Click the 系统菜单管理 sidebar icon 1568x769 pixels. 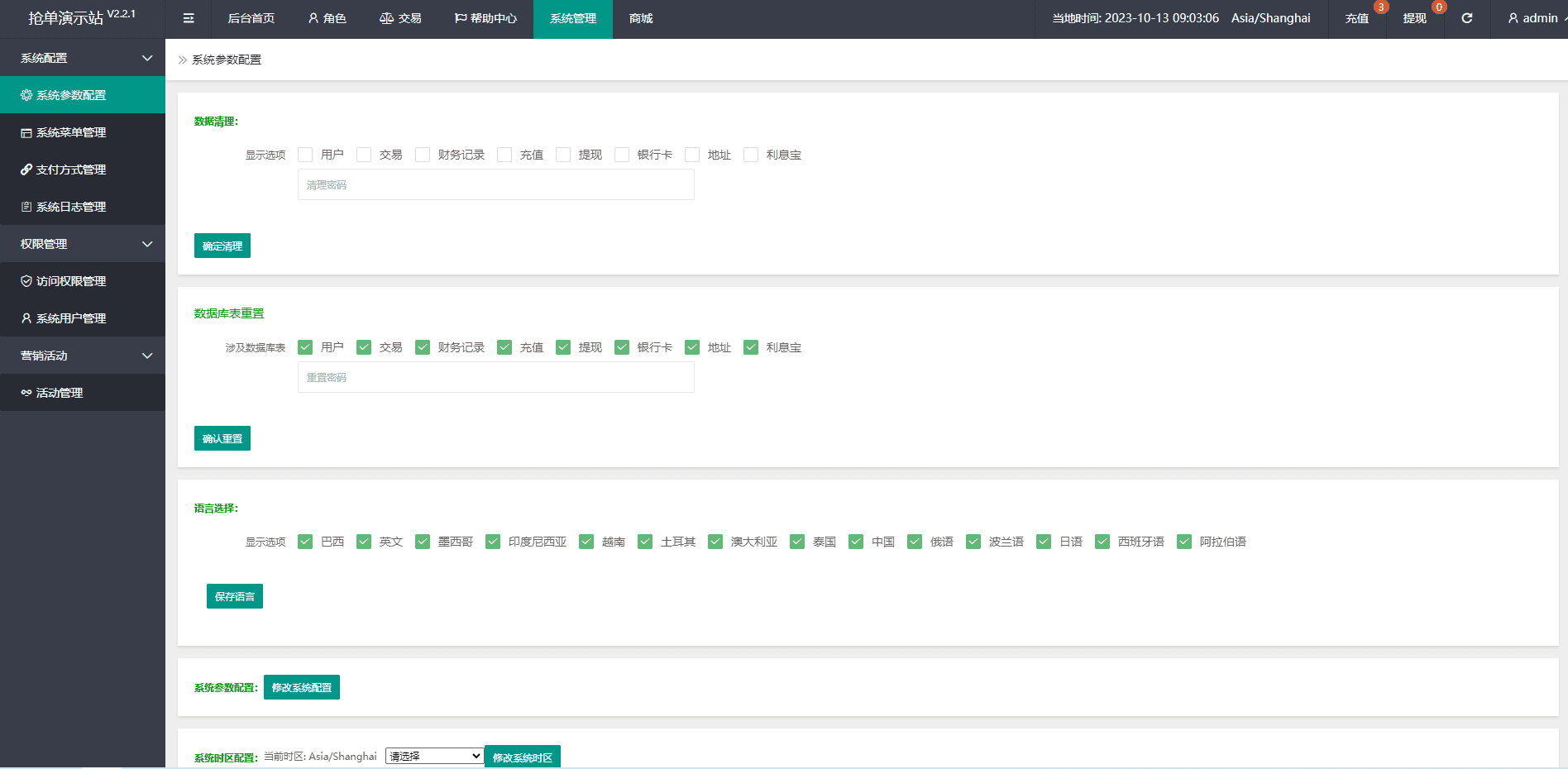[26, 132]
